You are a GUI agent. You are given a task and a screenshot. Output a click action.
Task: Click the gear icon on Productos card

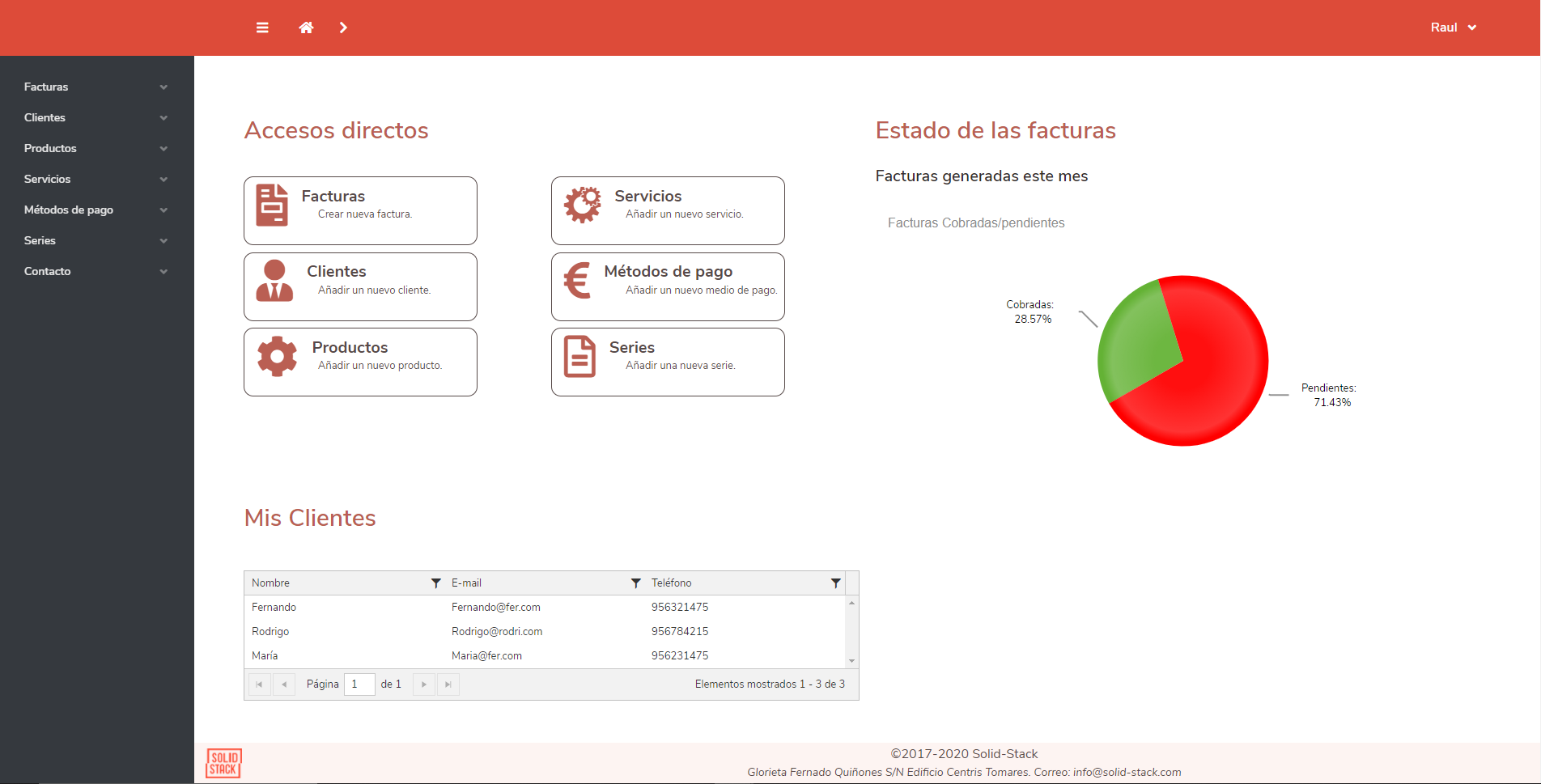click(277, 356)
